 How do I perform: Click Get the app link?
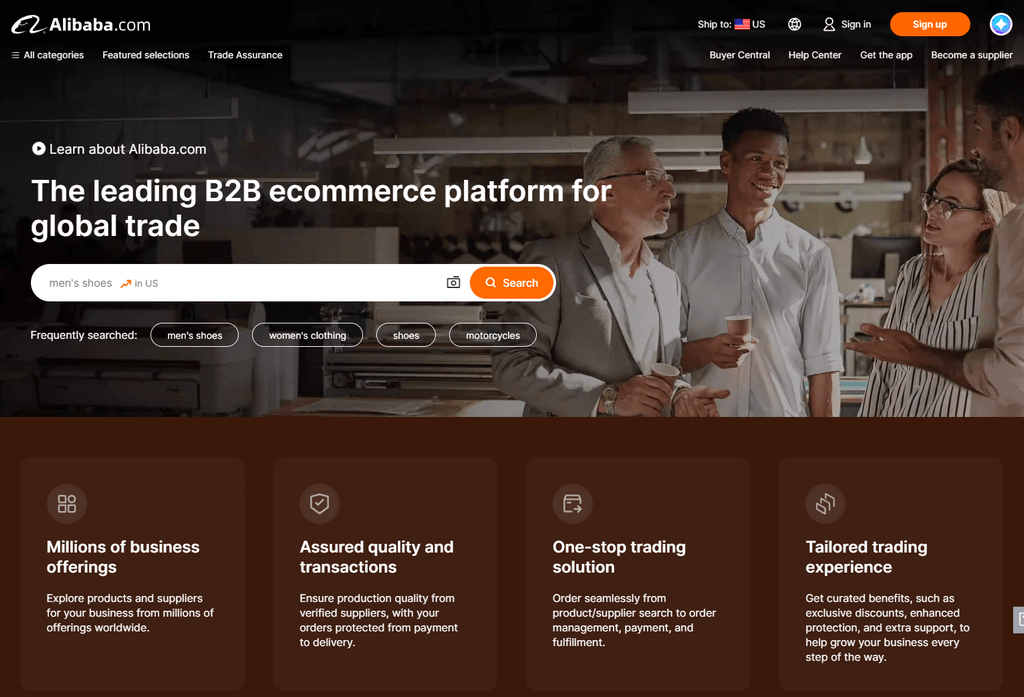click(x=886, y=55)
